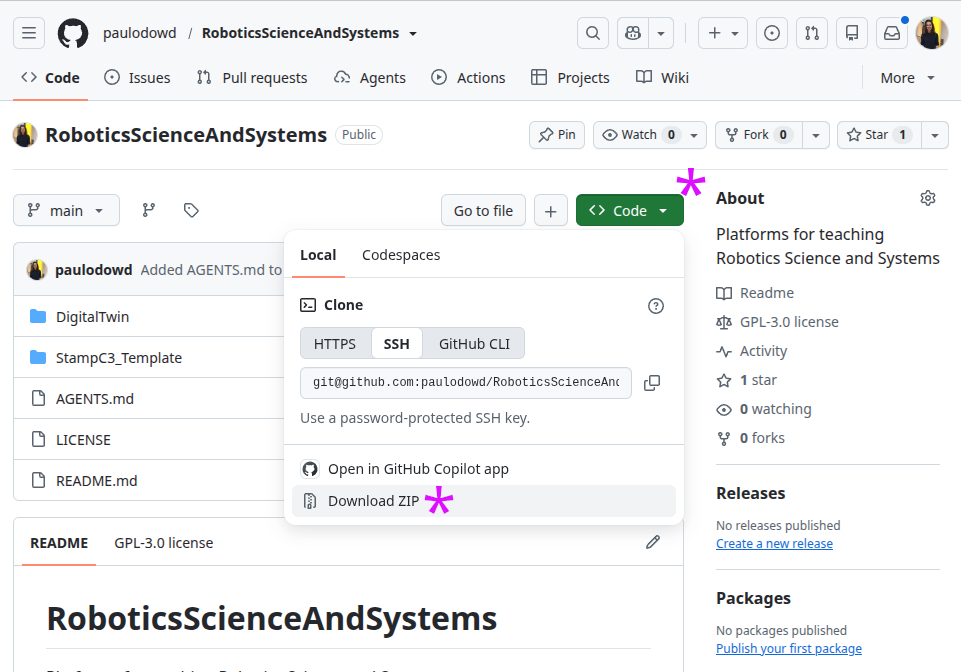Edit README with pencil icon
The image size is (961, 672).
(x=653, y=542)
